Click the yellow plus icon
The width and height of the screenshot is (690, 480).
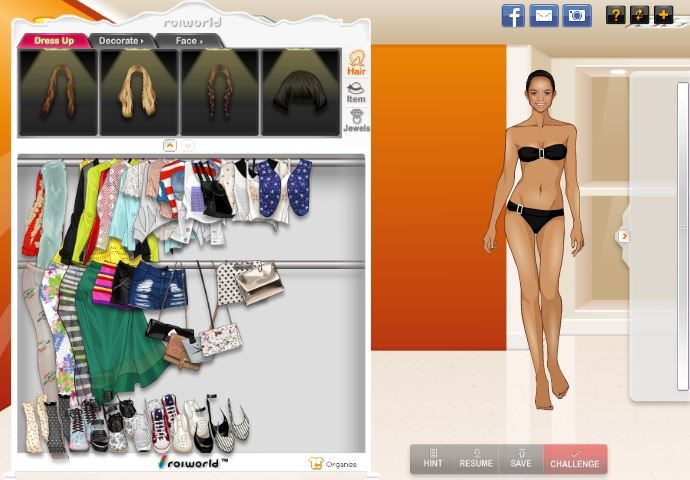point(664,15)
